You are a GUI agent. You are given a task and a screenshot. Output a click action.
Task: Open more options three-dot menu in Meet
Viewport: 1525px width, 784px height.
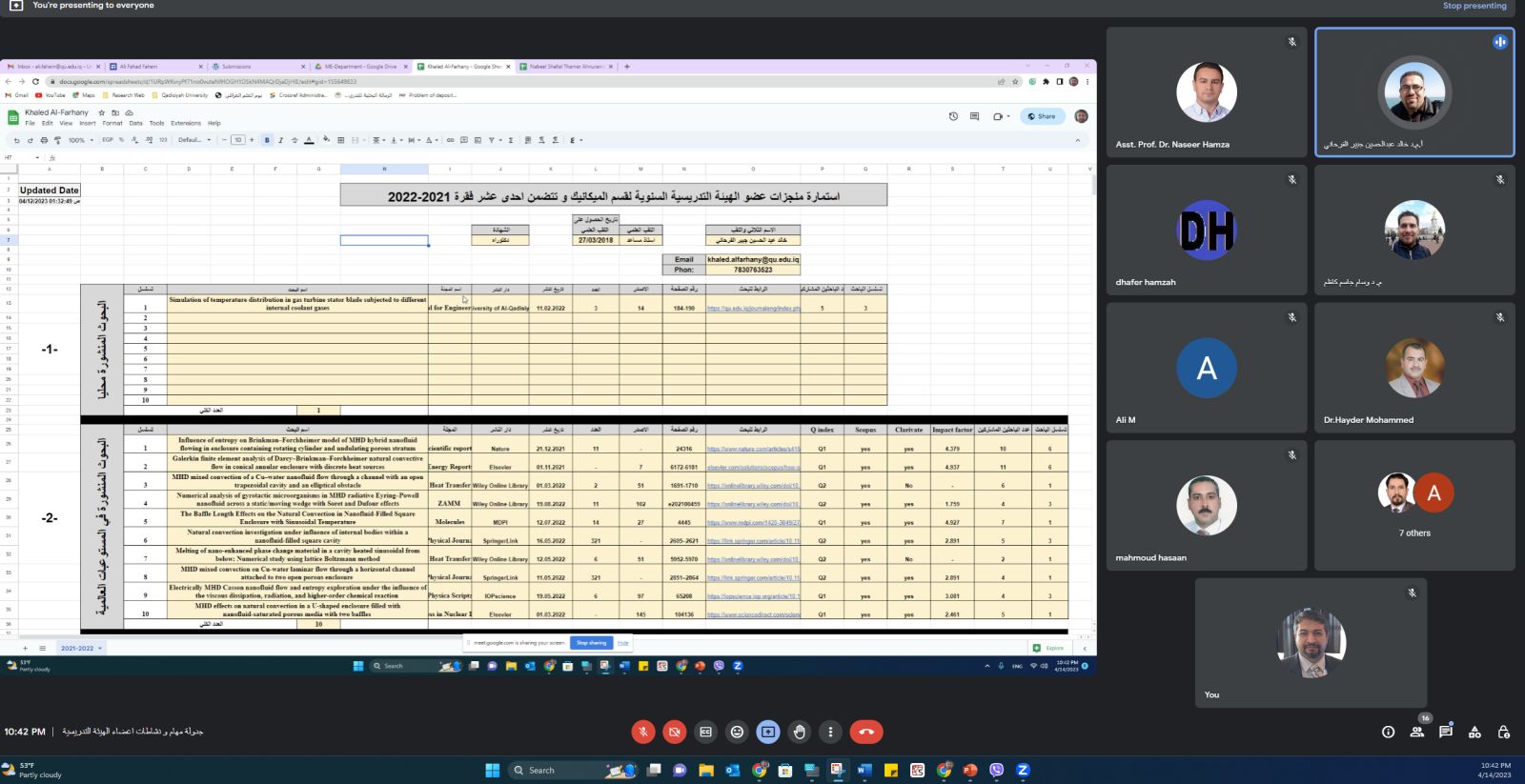pyautogui.click(x=830, y=732)
